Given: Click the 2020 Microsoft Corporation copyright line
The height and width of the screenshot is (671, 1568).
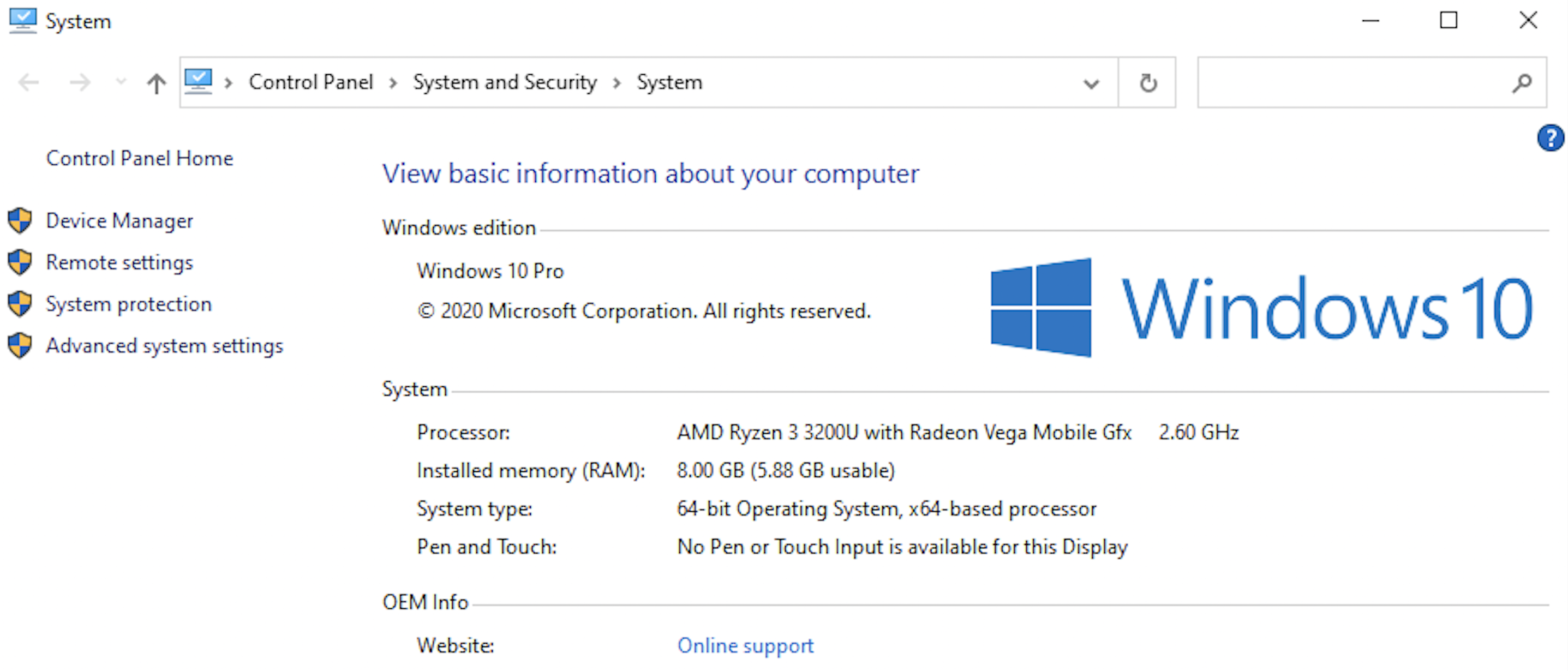Looking at the screenshot, I should pos(644,311).
